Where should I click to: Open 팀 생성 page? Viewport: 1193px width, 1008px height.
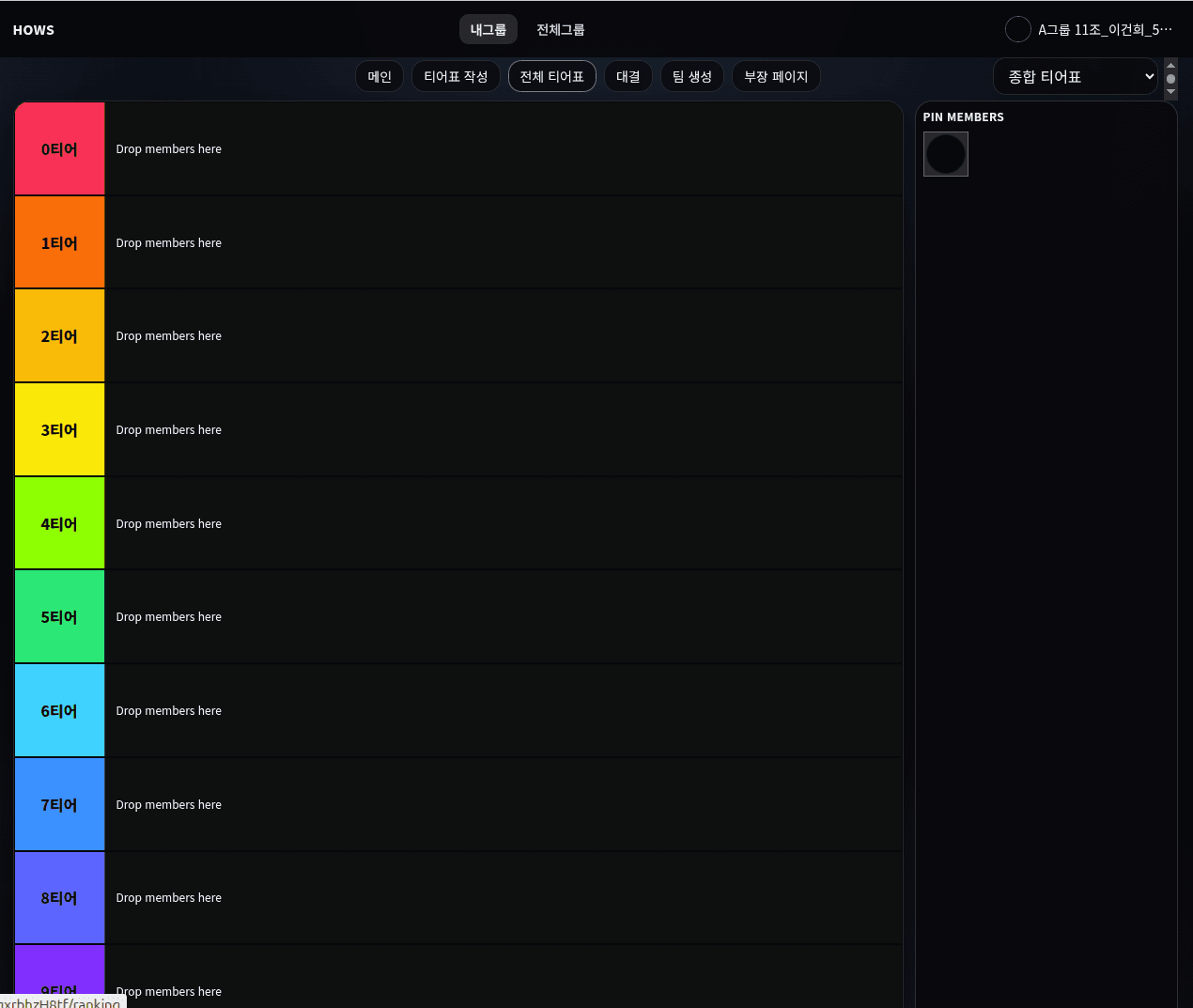[692, 76]
